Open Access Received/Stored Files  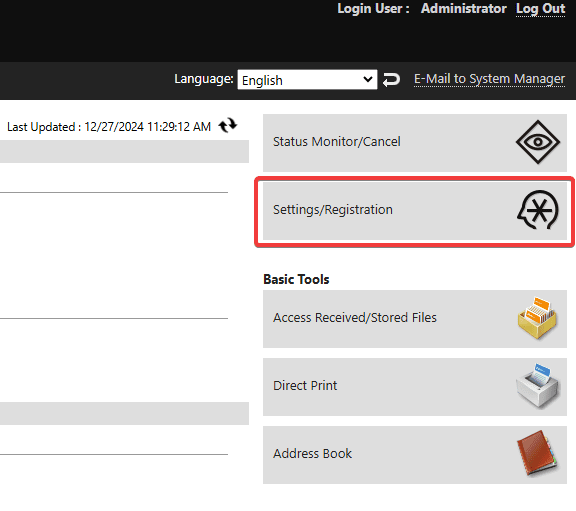(x=415, y=319)
